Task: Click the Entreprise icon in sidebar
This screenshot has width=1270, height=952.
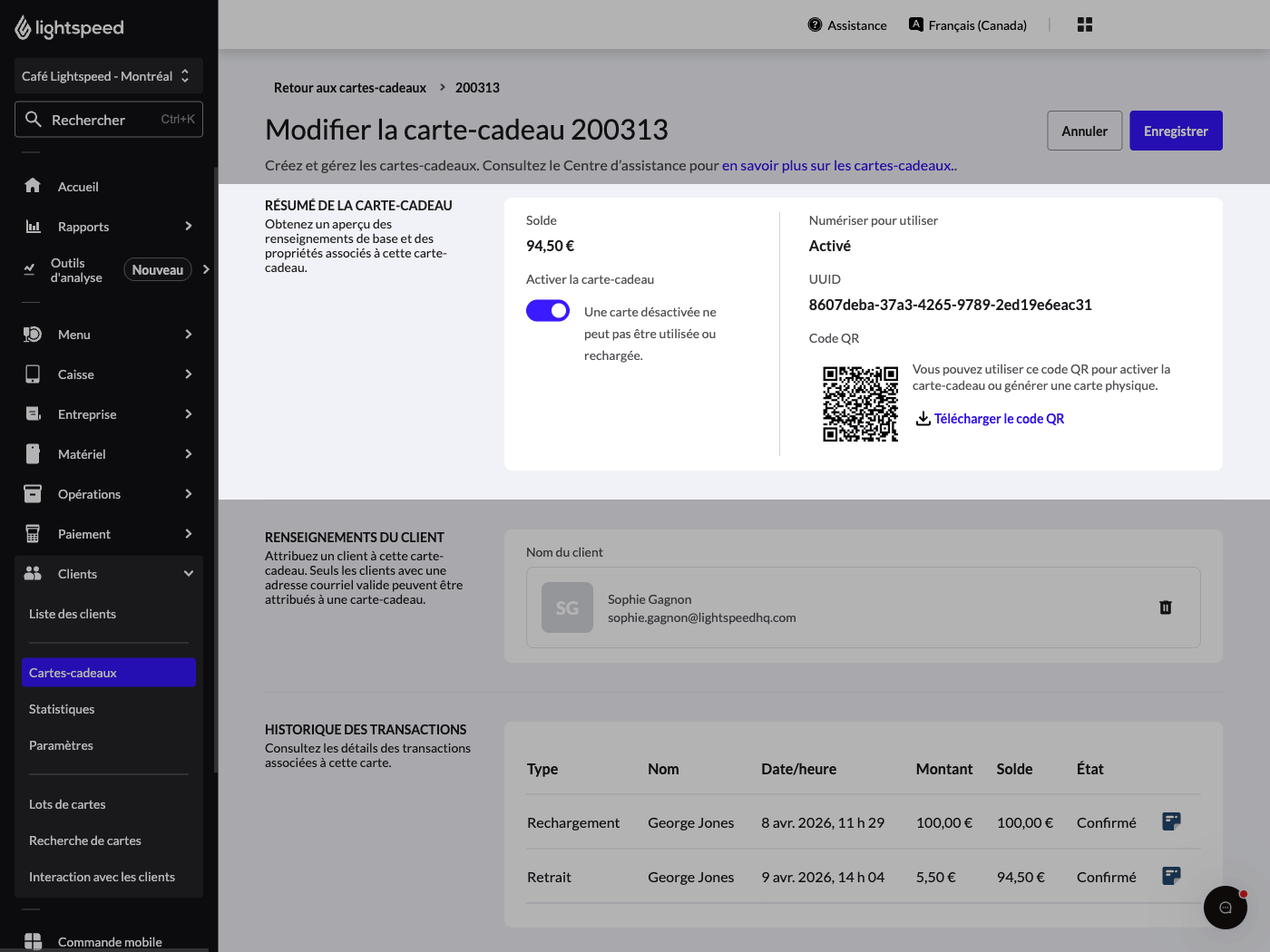Action: click(x=33, y=413)
